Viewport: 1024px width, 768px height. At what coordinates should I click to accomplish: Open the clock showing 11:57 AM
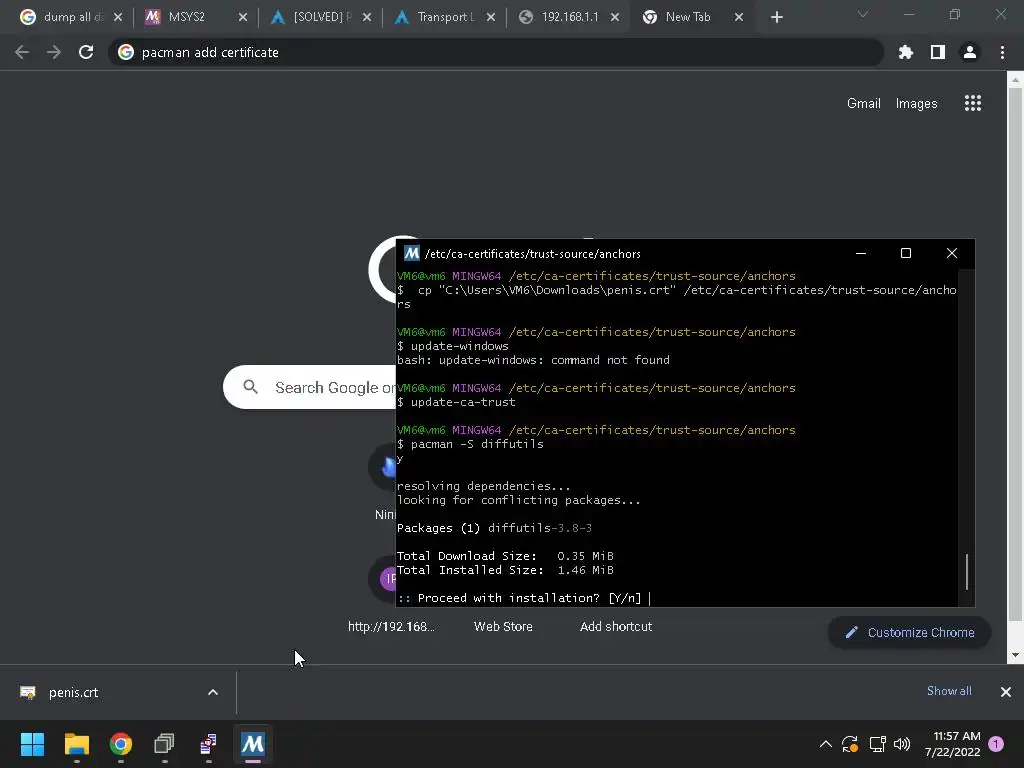(952, 744)
